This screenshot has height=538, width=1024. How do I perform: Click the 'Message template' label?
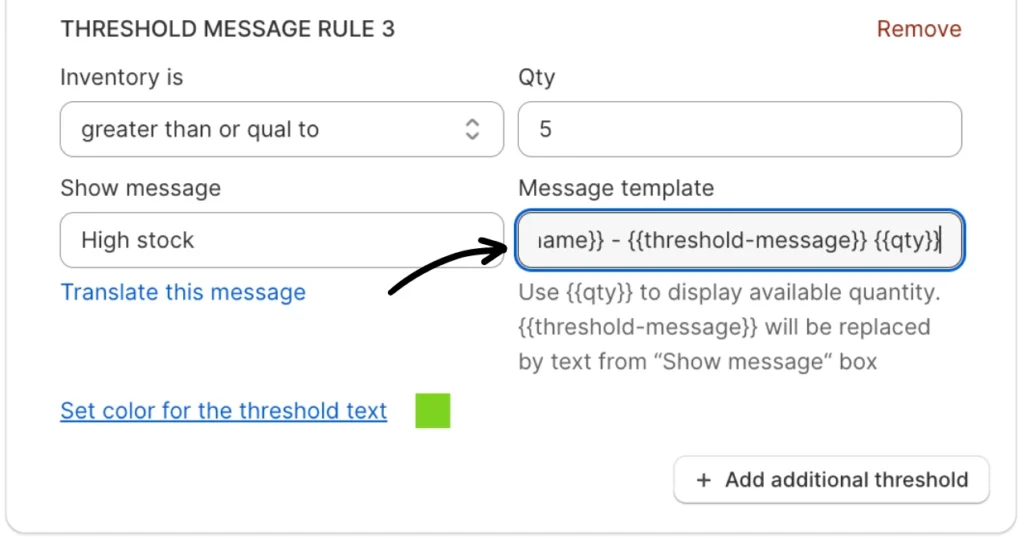coord(616,188)
